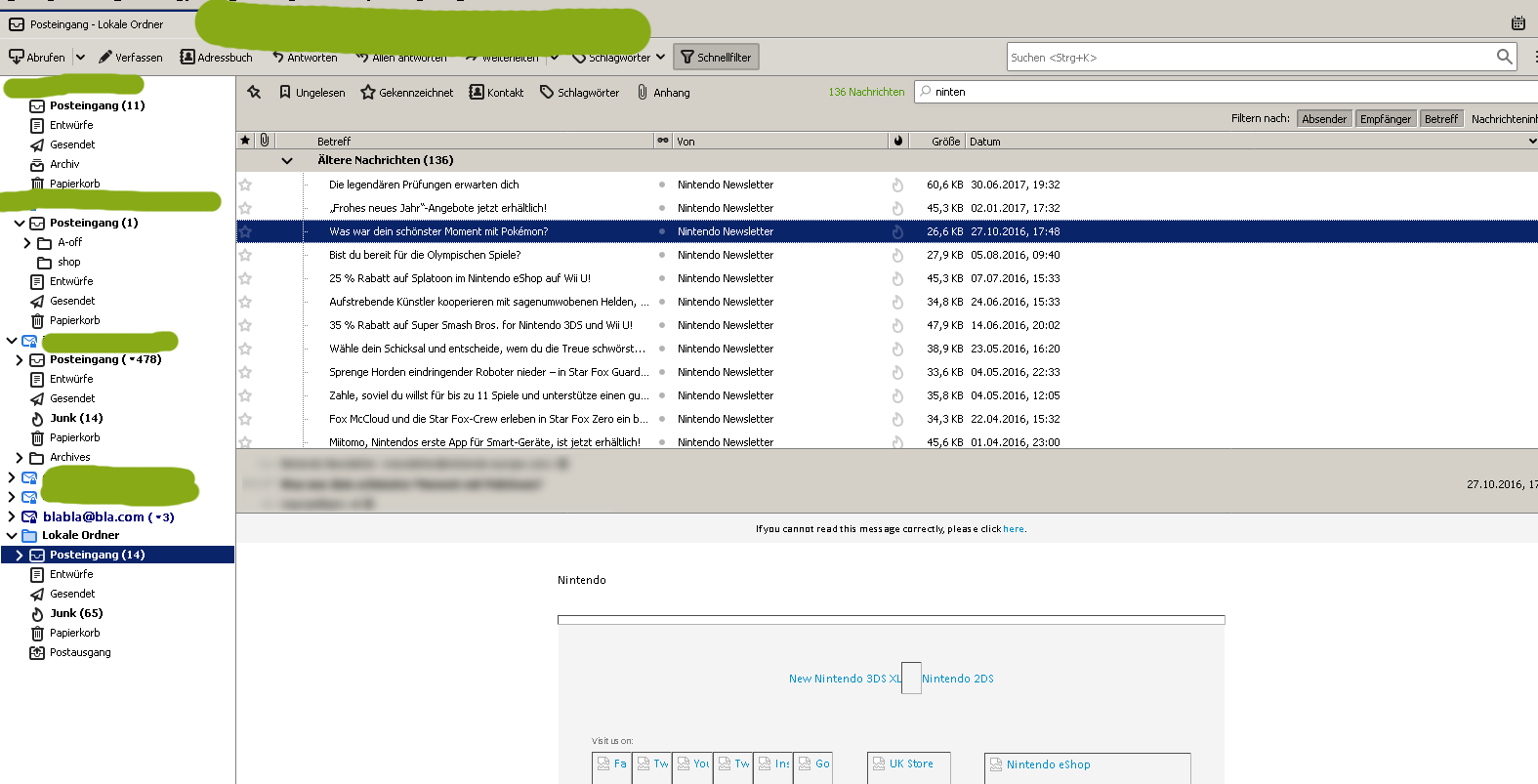The height and width of the screenshot is (784, 1538).
Task: Sort messages by the Datum column
Action: click(x=1246, y=141)
